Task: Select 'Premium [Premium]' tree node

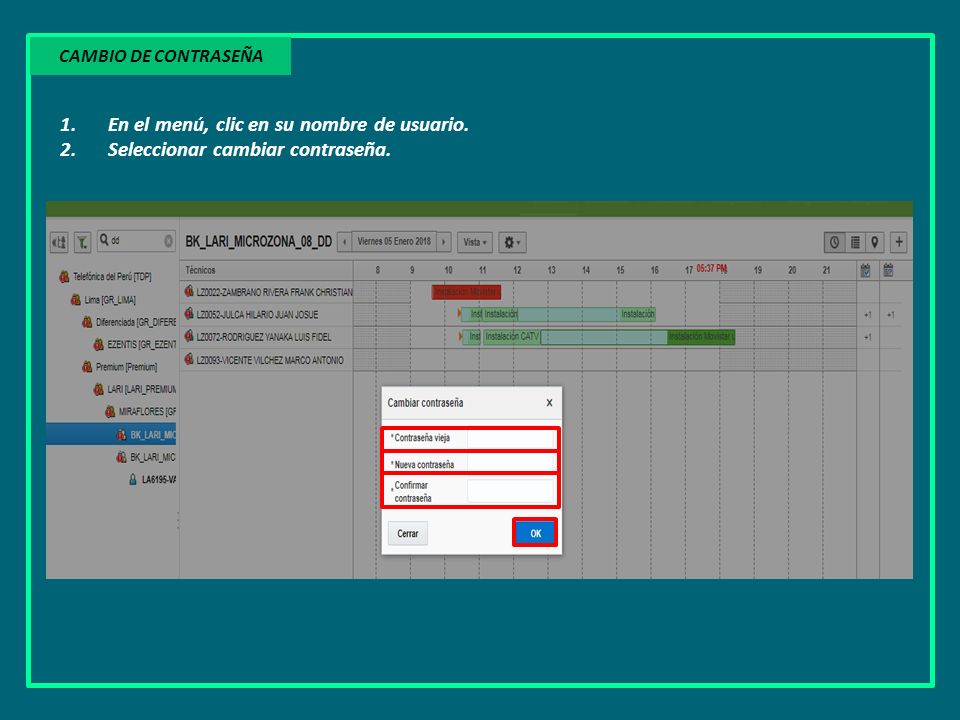Action: (126, 367)
